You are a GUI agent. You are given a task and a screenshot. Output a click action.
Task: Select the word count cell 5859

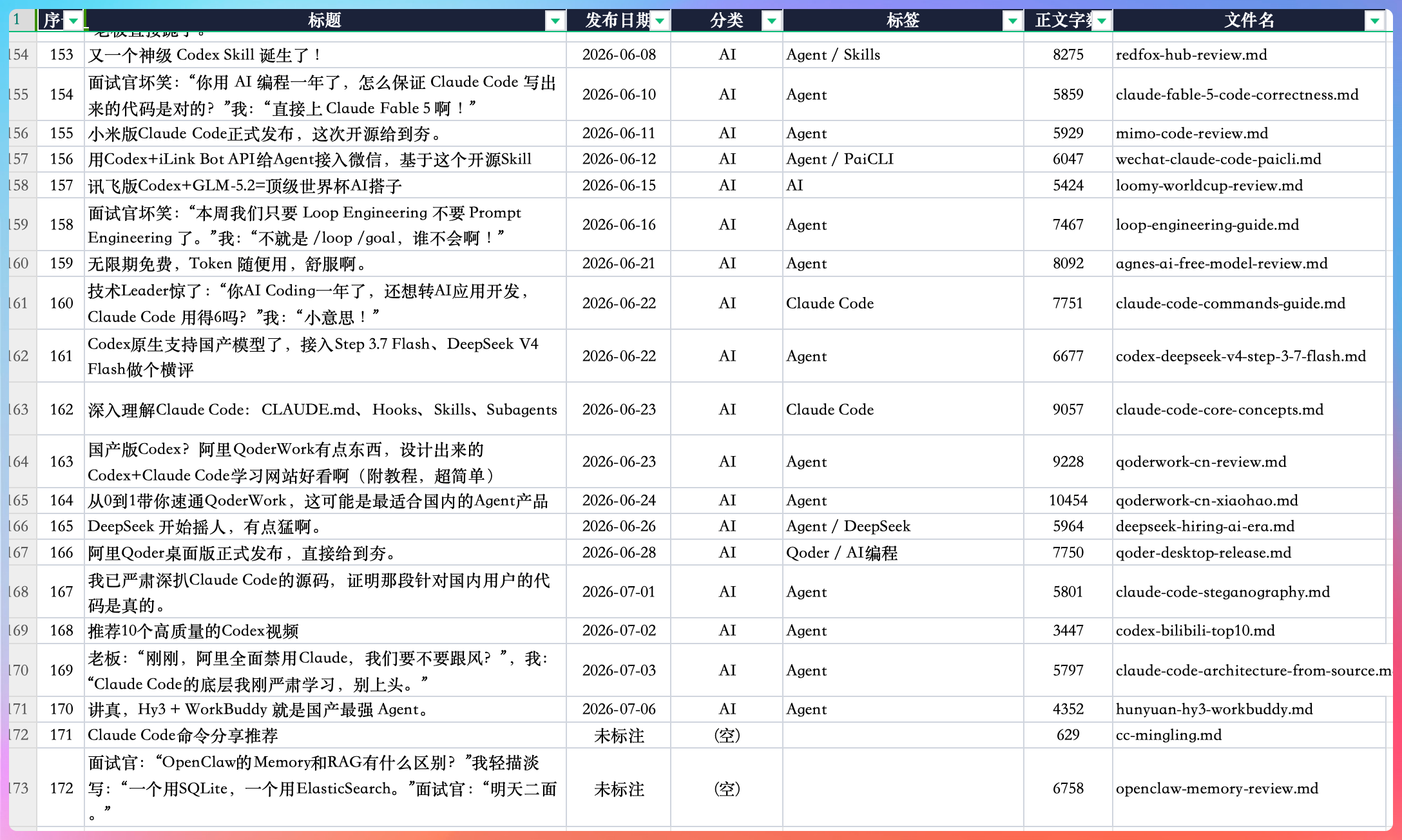pos(1068,95)
